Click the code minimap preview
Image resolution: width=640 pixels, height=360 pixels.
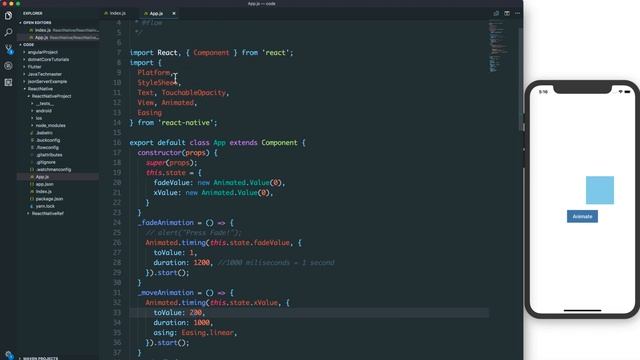pyautogui.click(x=498, y=47)
